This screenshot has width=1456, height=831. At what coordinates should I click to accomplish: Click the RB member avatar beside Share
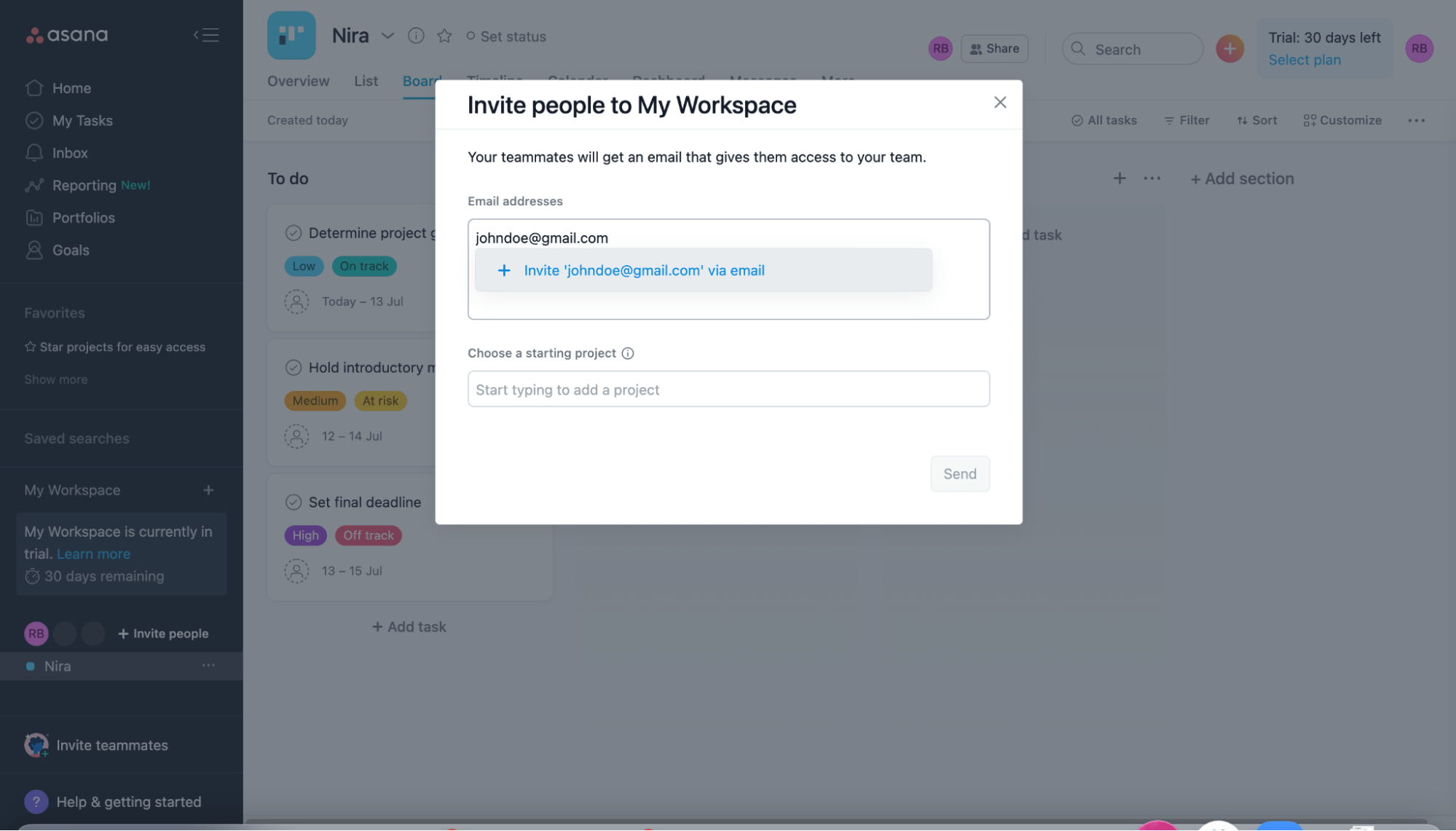(940, 49)
